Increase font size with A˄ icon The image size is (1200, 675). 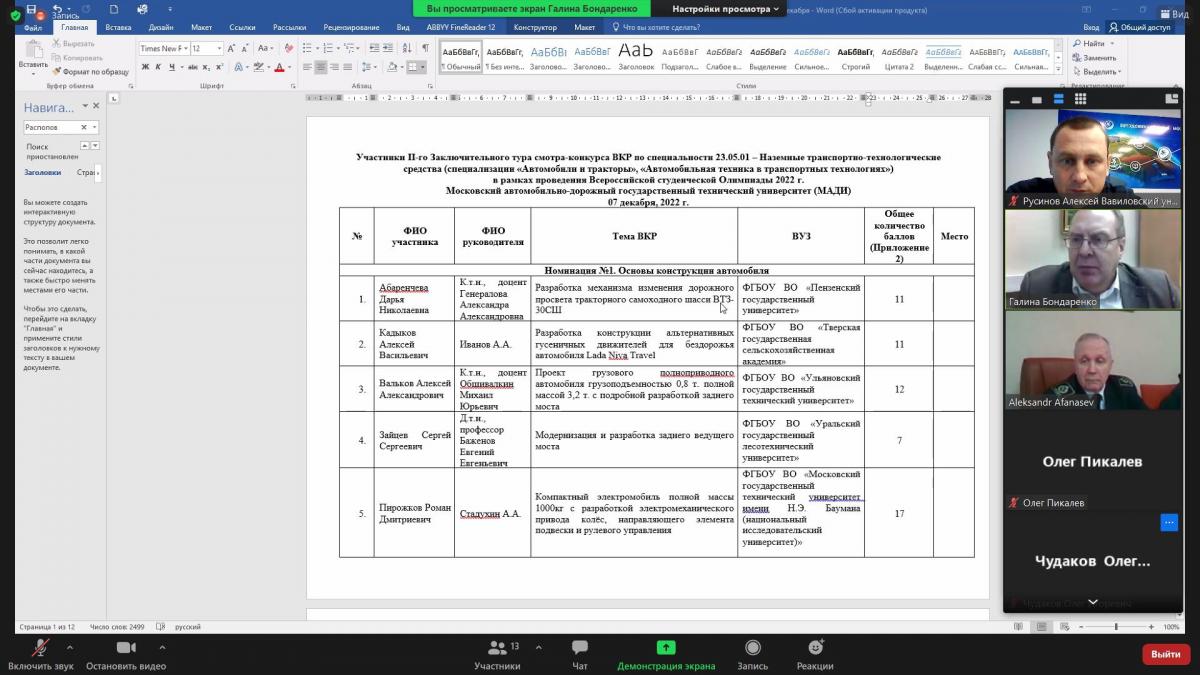click(233, 48)
